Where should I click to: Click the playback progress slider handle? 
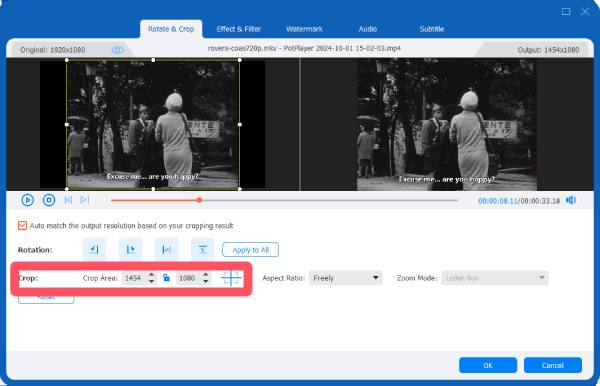[199, 200]
